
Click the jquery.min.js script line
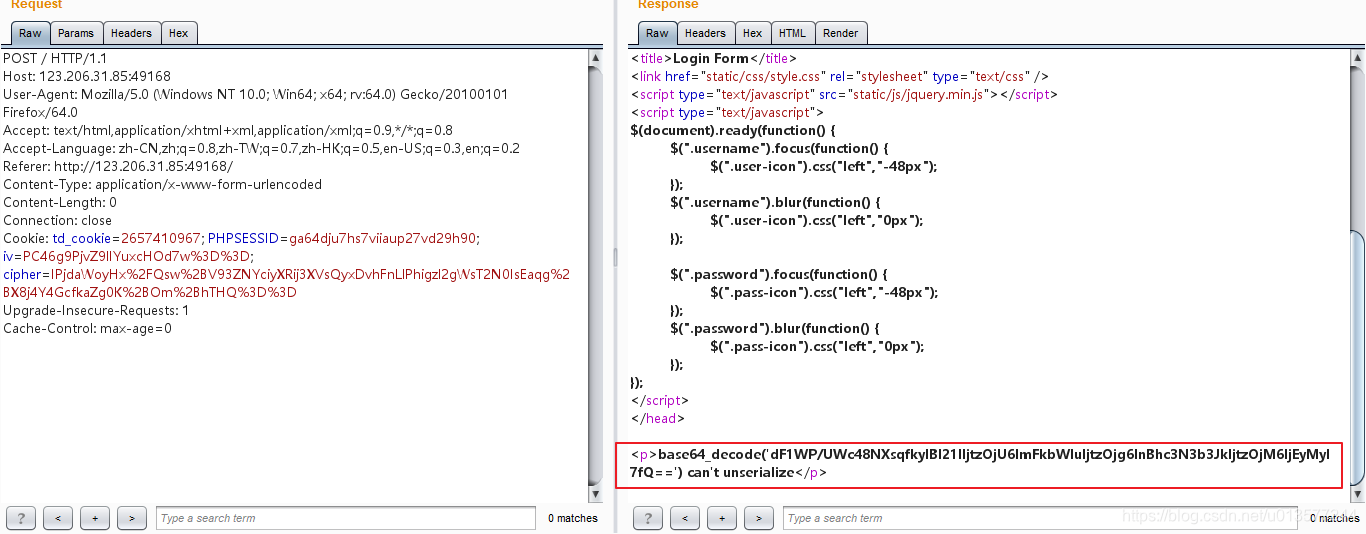click(844, 95)
